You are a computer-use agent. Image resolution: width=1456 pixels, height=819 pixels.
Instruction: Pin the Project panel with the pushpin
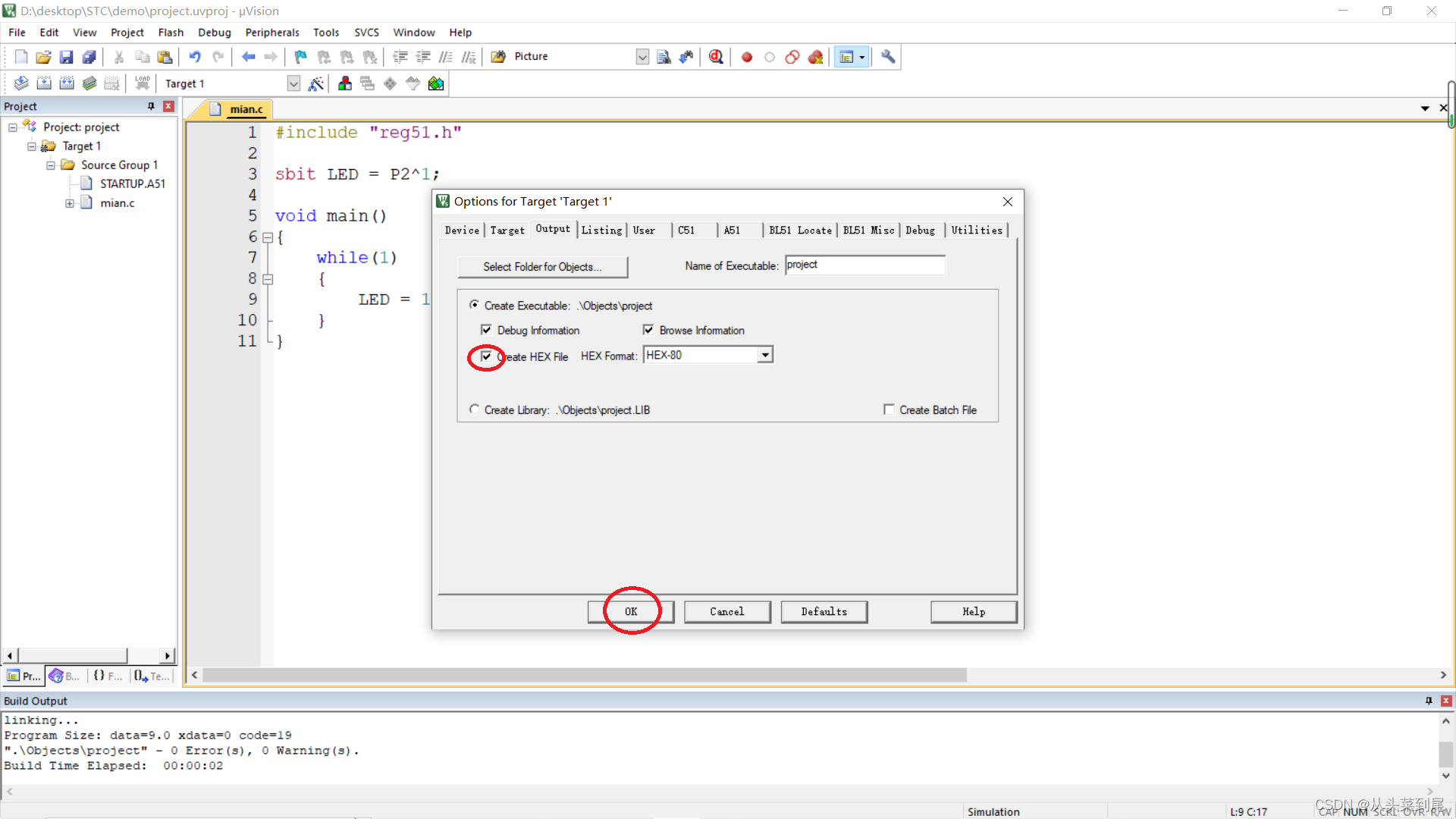tap(151, 106)
